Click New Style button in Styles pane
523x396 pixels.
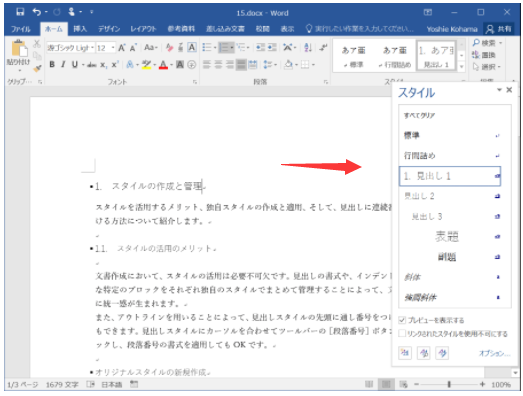tap(405, 353)
